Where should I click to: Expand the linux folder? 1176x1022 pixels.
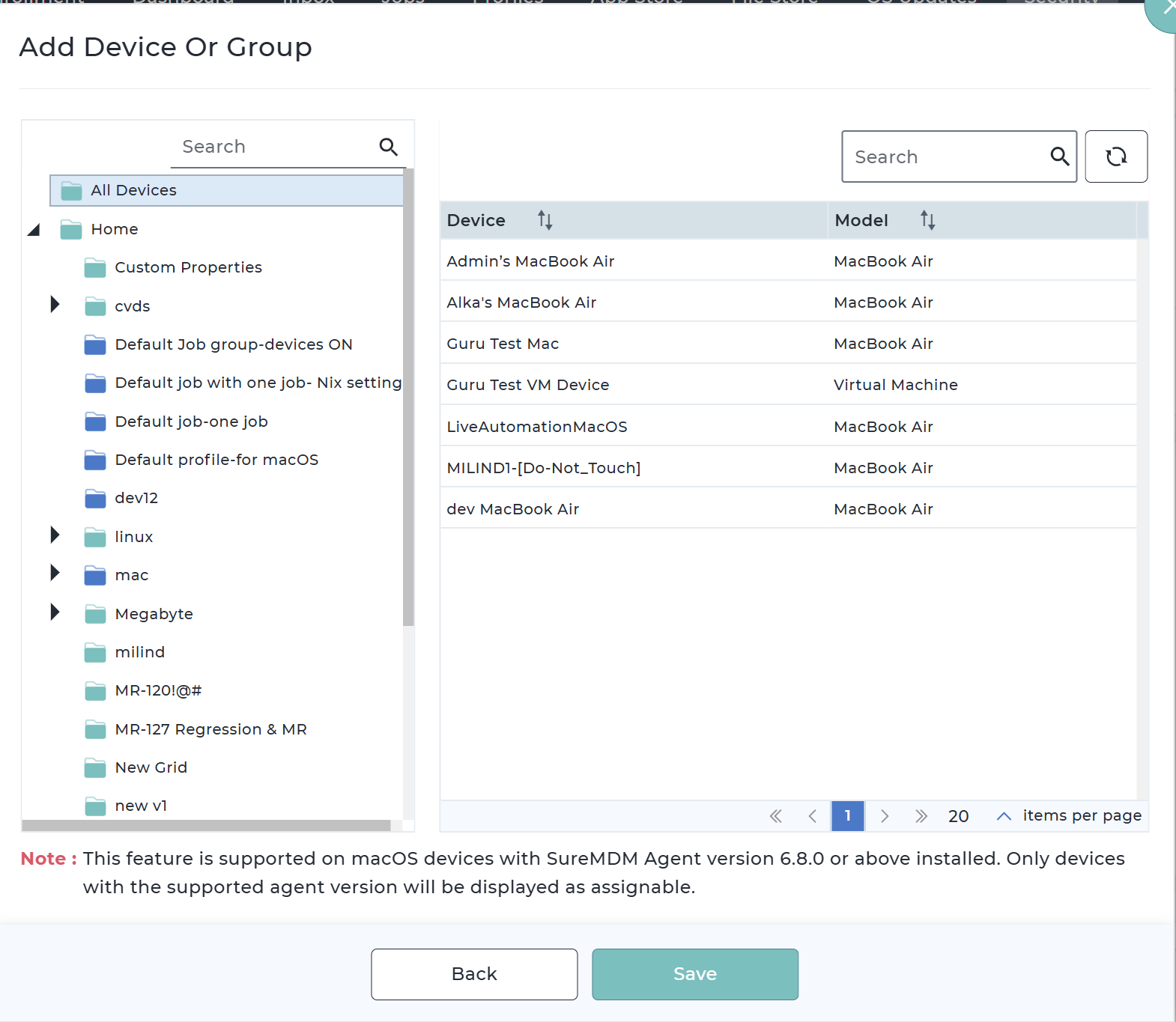(55, 535)
